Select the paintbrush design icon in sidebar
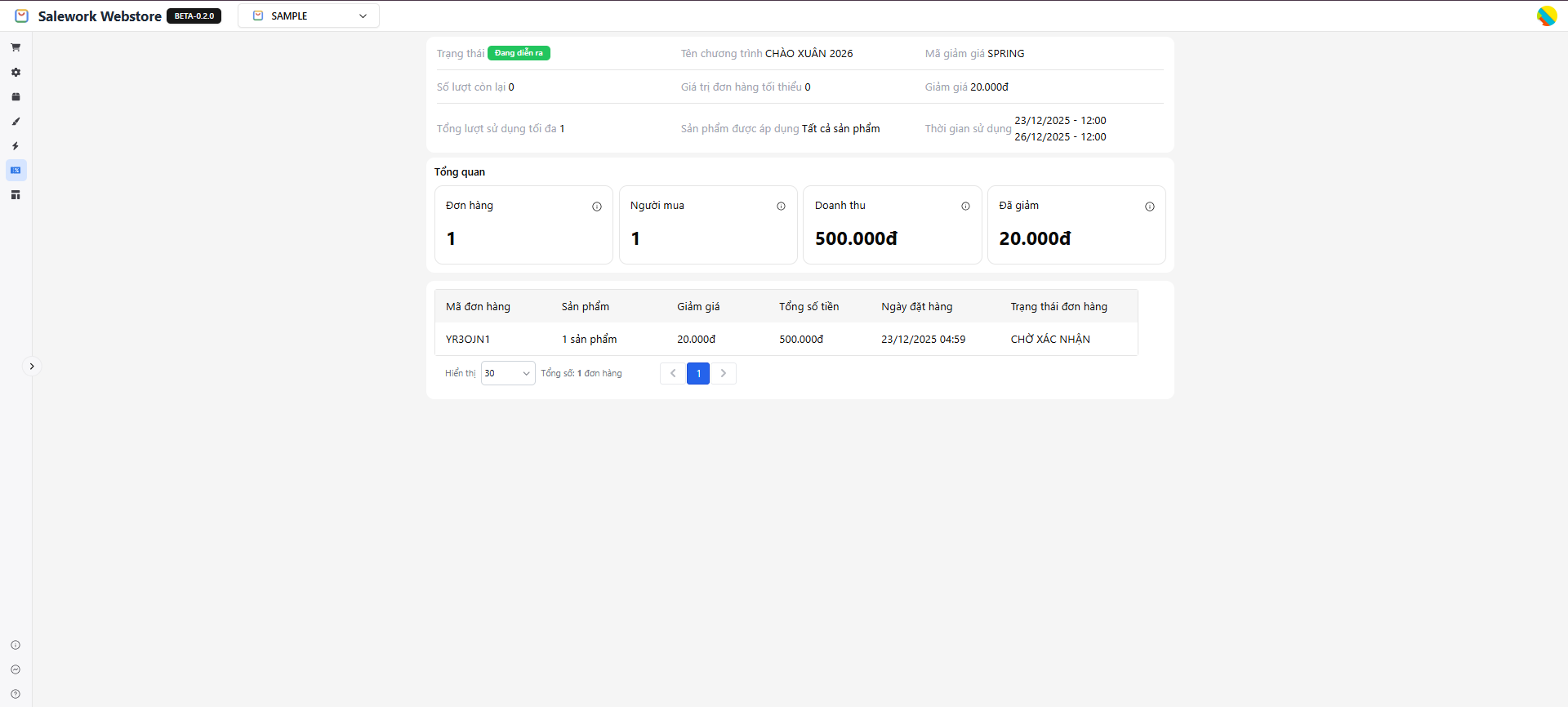This screenshot has width=1568, height=707. click(x=16, y=121)
